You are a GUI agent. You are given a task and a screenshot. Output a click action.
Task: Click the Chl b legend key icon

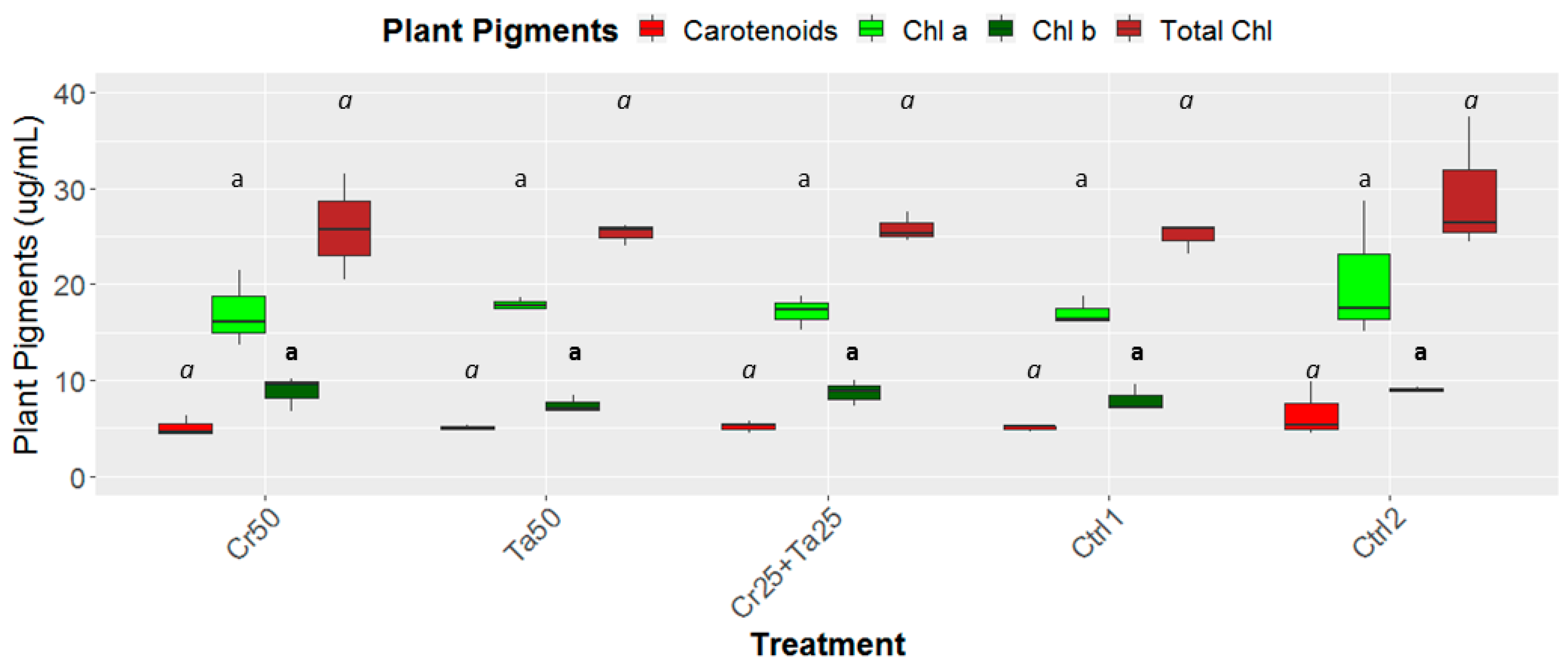pyautogui.click(x=1001, y=29)
